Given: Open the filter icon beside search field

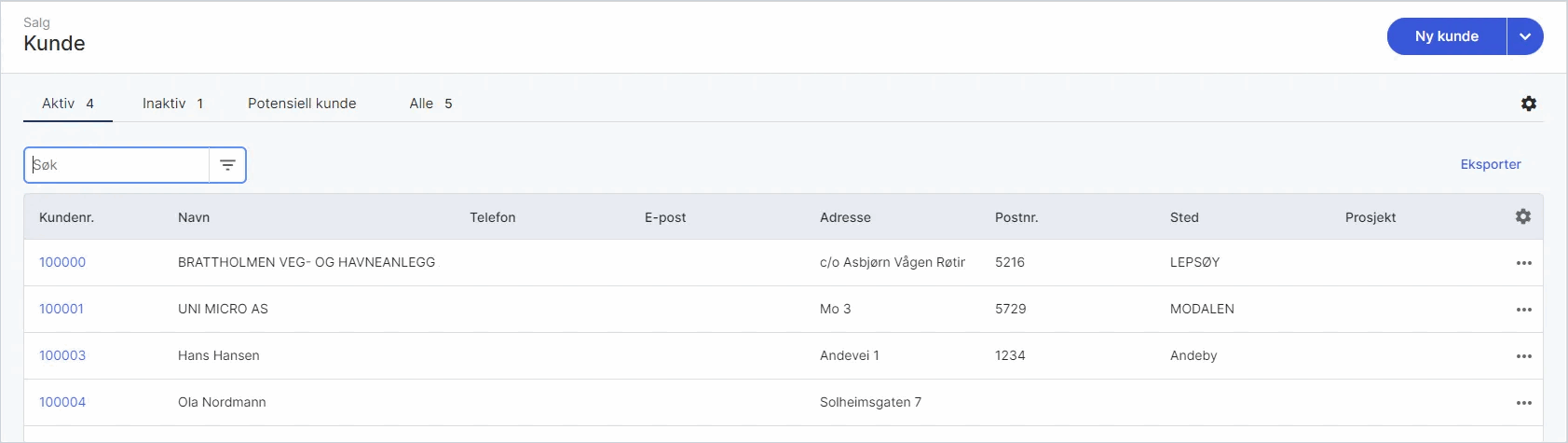Looking at the screenshot, I should 227,165.
